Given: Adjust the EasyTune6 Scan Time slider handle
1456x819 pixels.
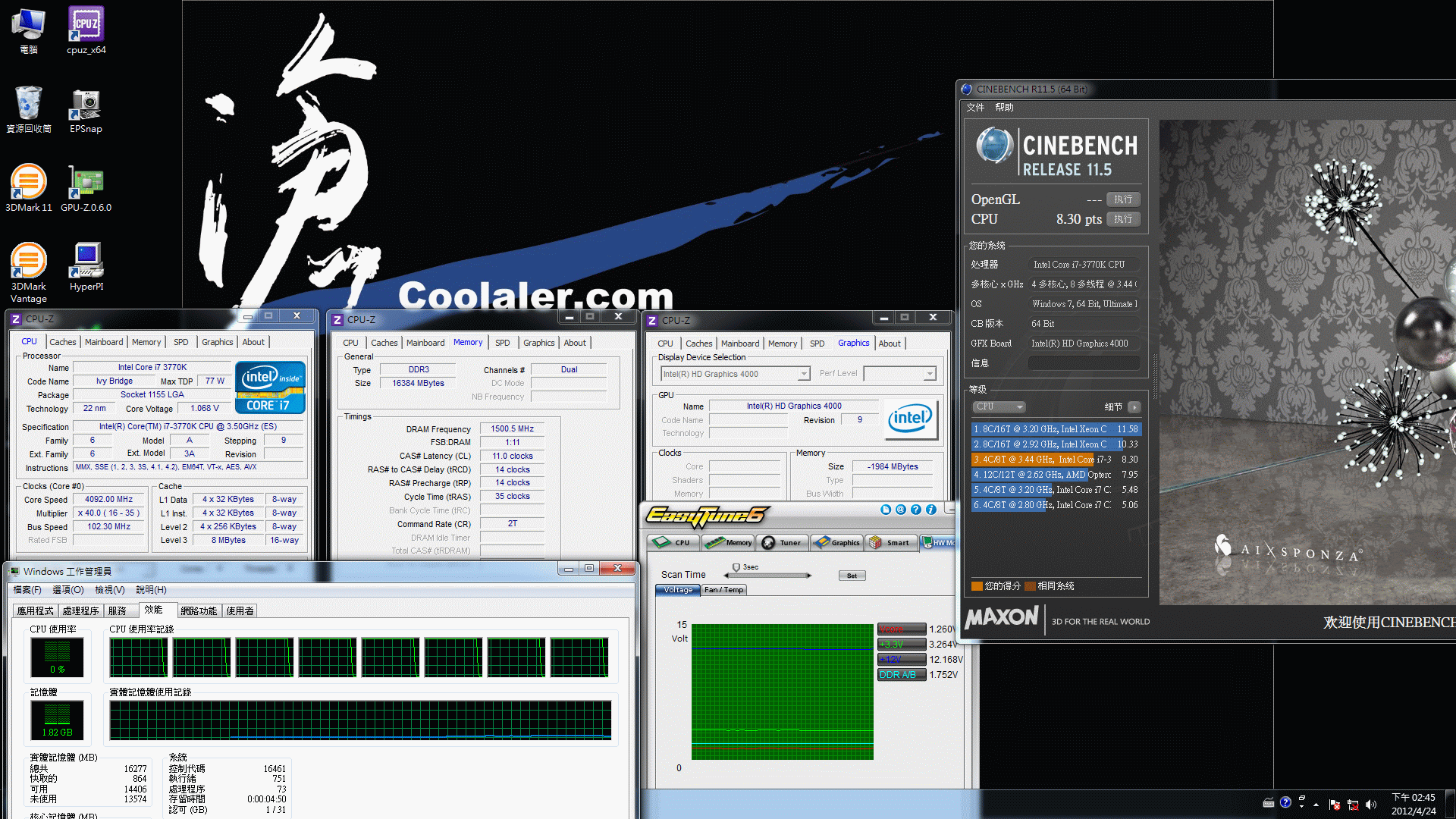Looking at the screenshot, I should click(736, 568).
